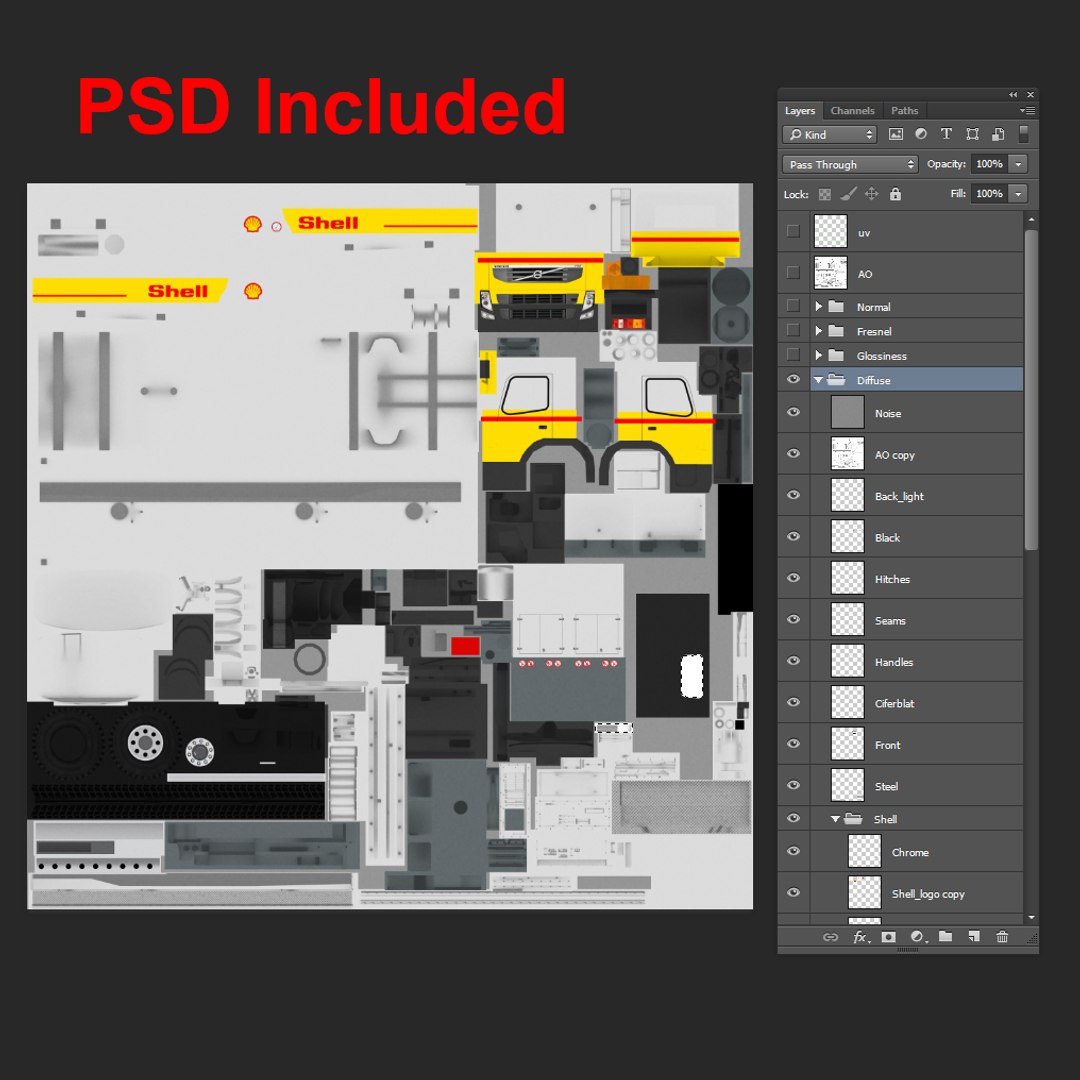The width and height of the screenshot is (1080, 1080).
Task: Click the type layer filter icon
Action: coord(946,134)
